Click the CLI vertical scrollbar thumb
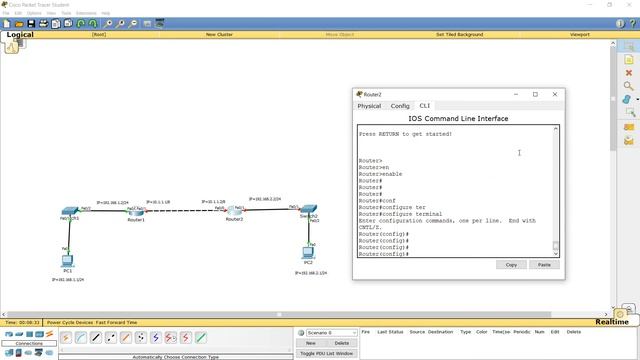This screenshot has width=640, height=360. [x=556, y=245]
